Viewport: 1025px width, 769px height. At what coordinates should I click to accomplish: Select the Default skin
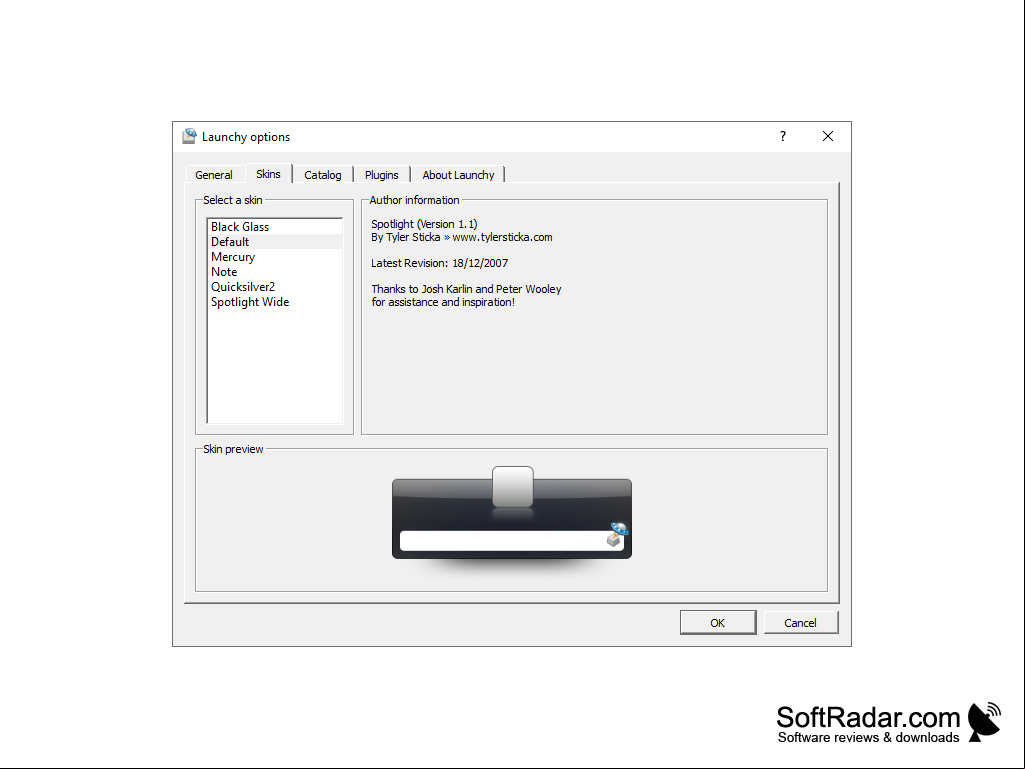[x=275, y=242]
